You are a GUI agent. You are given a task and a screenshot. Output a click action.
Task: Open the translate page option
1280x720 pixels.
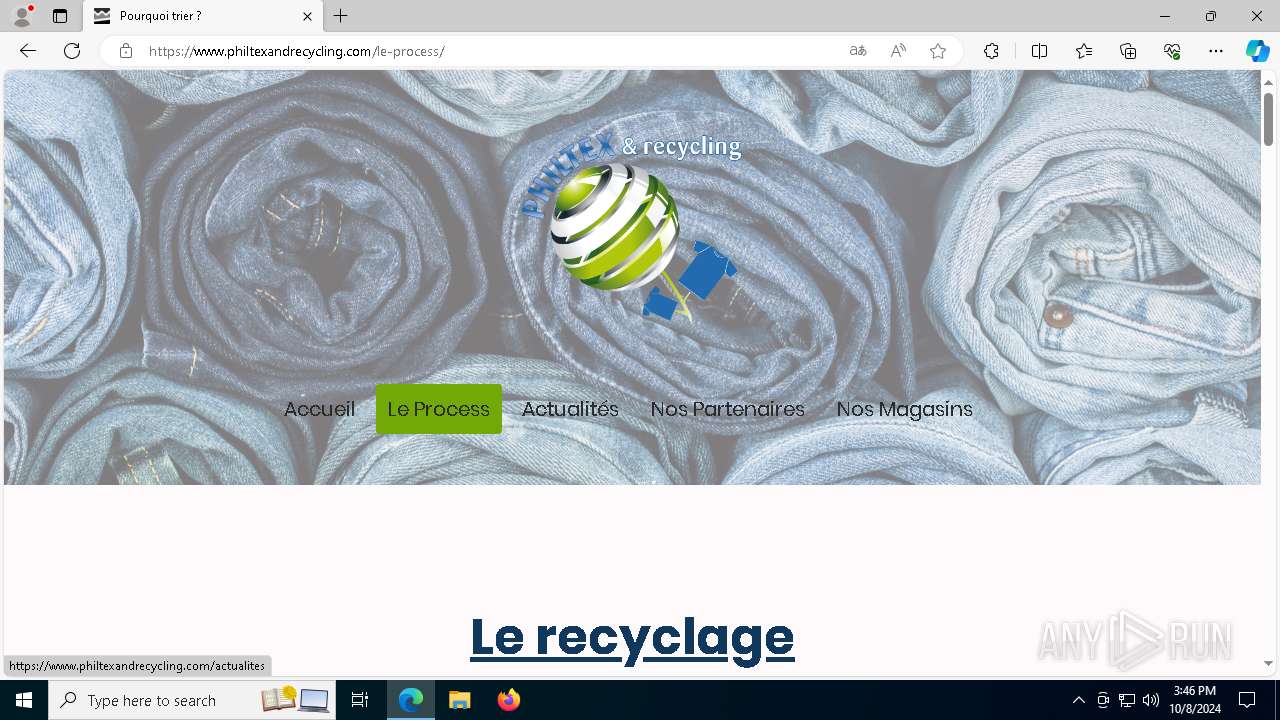point(858,51)
